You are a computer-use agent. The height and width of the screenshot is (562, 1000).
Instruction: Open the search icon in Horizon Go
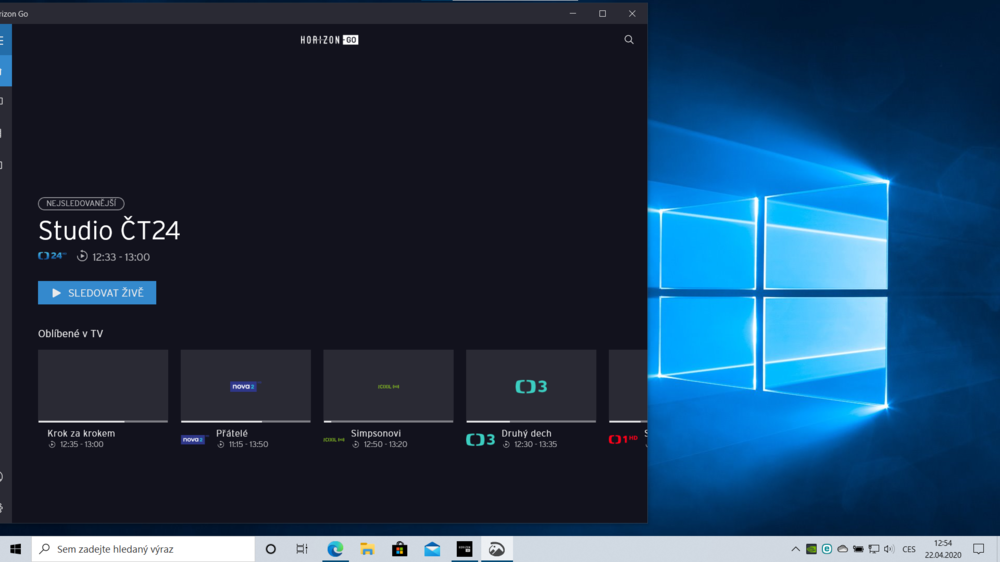tap(629, 40)
